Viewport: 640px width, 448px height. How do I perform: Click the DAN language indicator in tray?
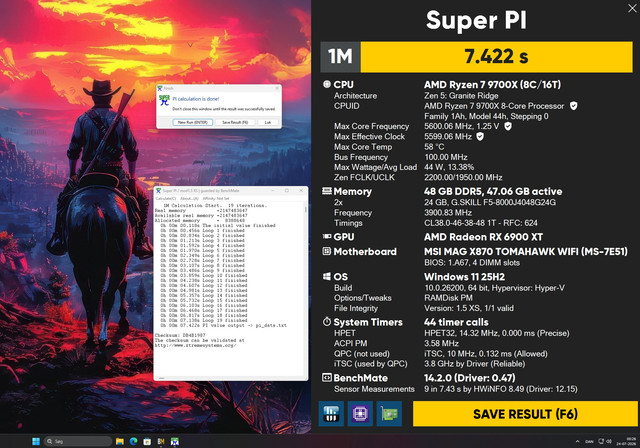click(x=589, y=441)
